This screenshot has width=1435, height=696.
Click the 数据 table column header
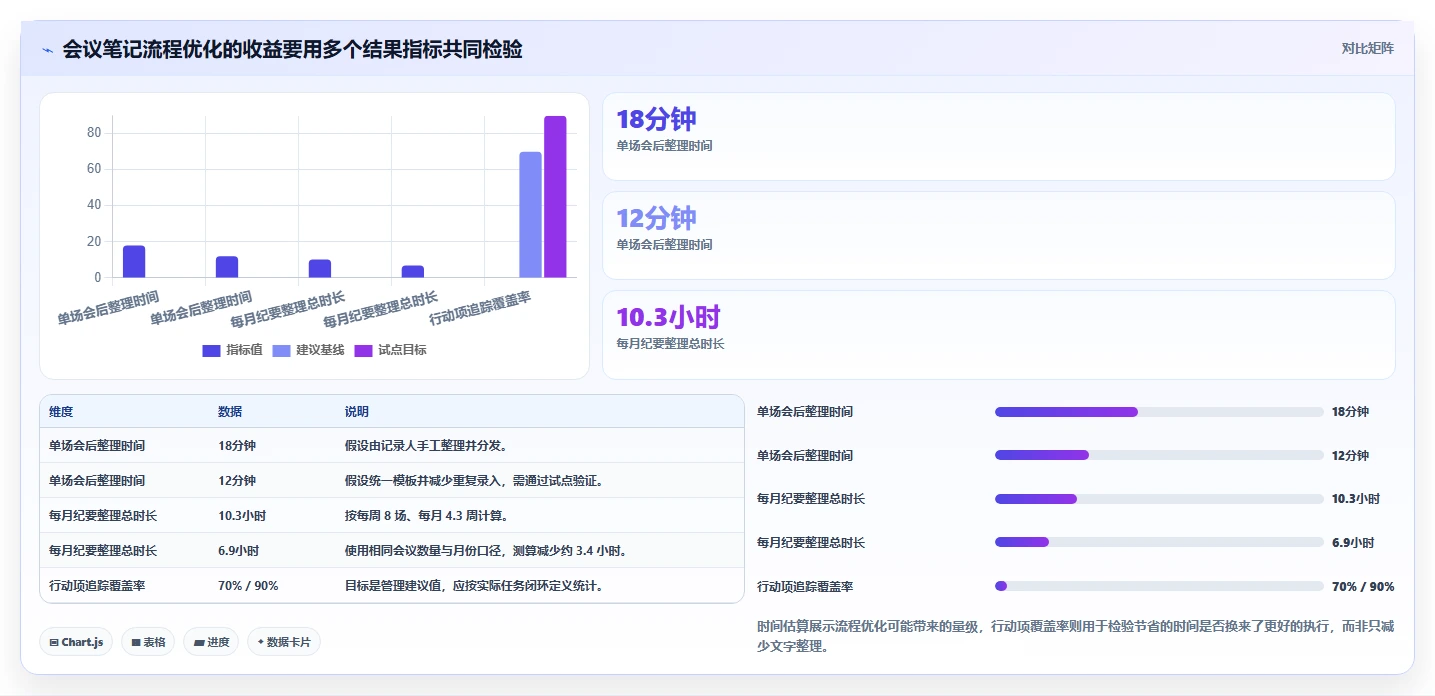272,412
